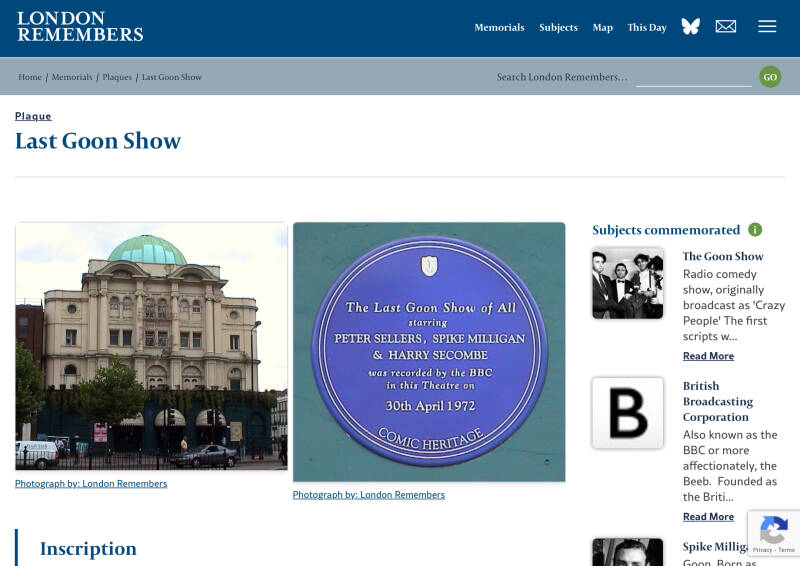The image size is (800, 566).
Task: Click The Goon Show subject title
Action: (x=723, y=256)
